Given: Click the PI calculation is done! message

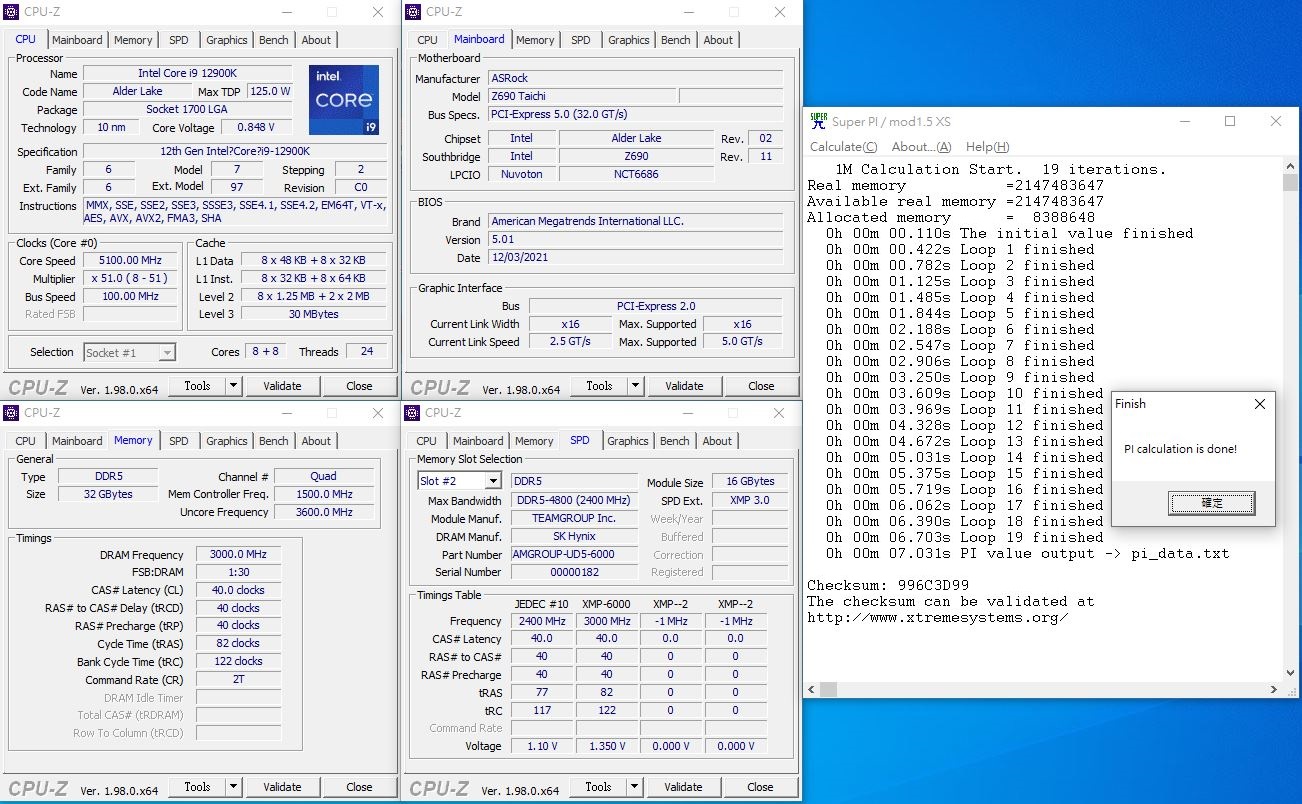Looking at the screenshot, I should tap(1180, 449).
